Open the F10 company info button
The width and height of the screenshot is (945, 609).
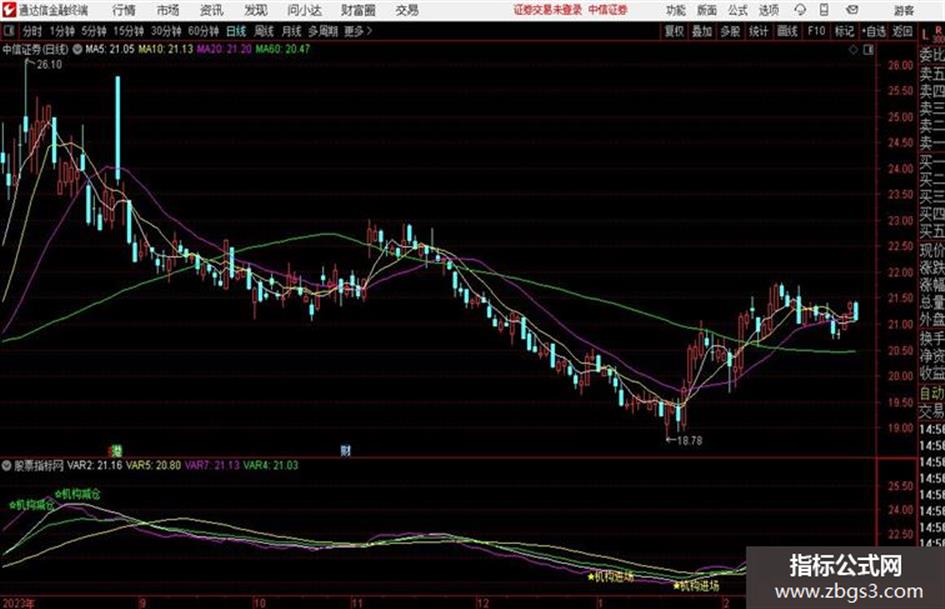(x=816, y=31)
